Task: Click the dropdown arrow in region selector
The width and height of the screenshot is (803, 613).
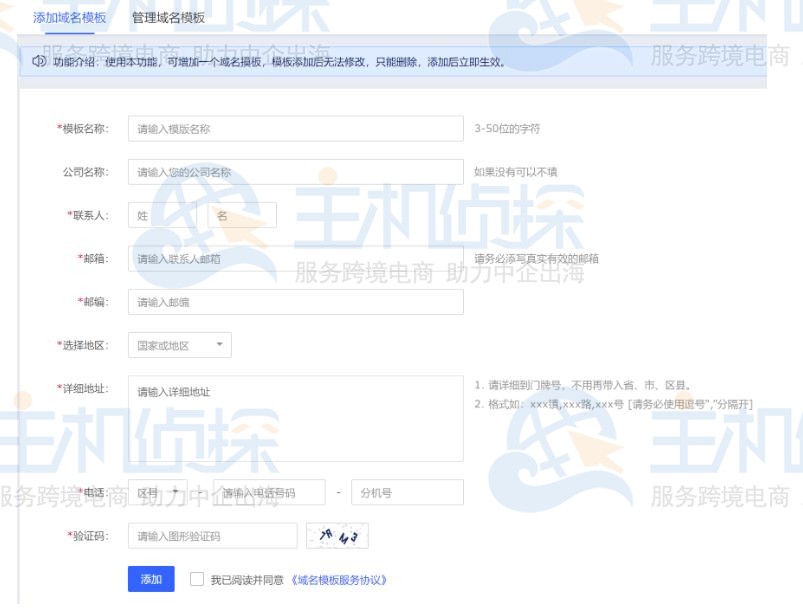Action: [x=219, y=345]
